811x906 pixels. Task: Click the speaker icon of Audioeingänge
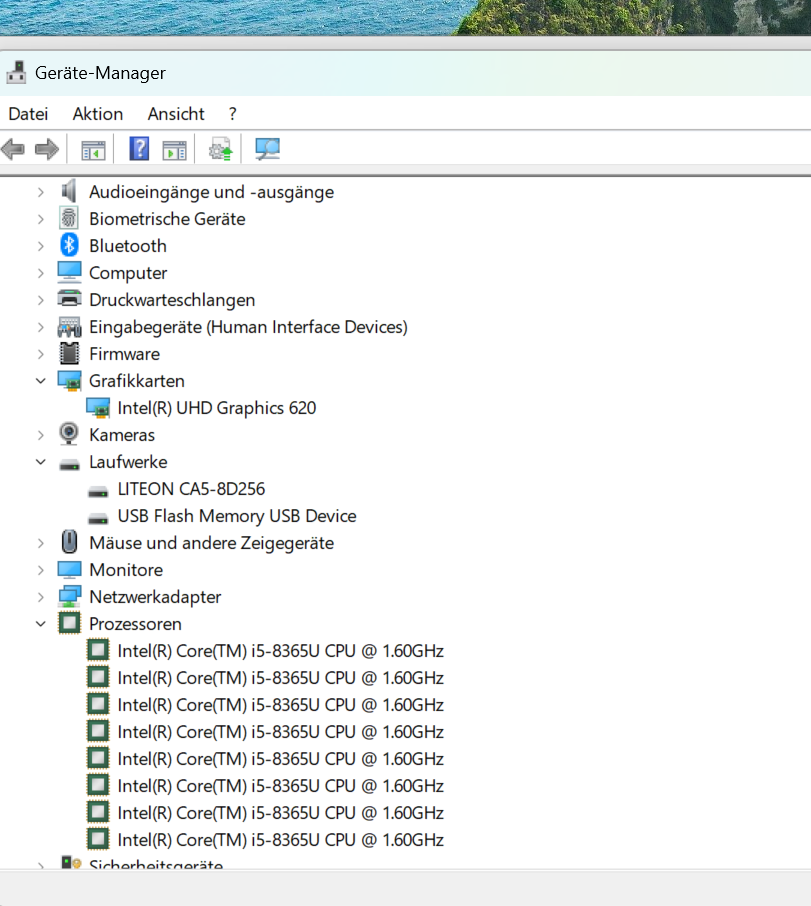(x=69, y=191)
